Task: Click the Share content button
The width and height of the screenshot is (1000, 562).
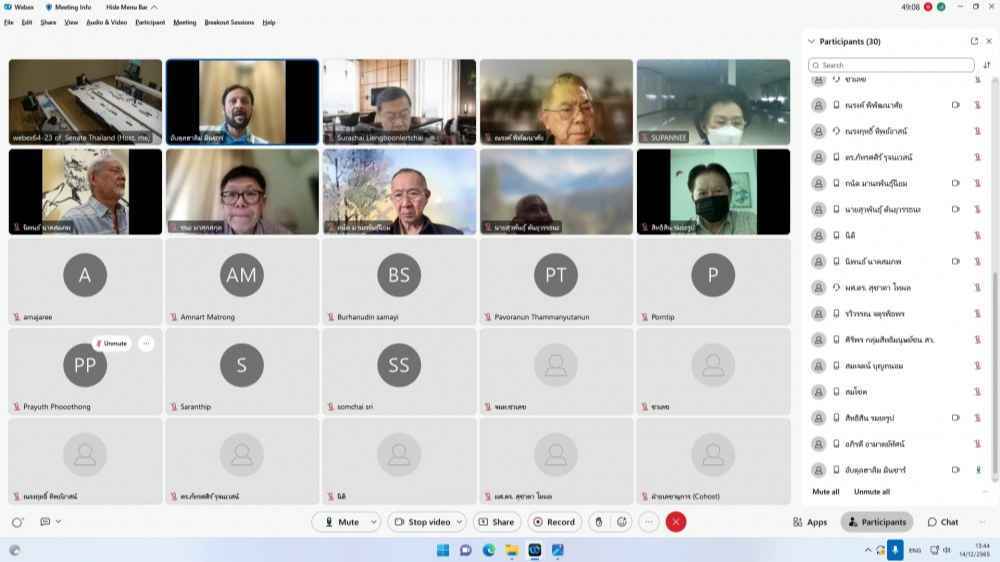Action: 496,522
